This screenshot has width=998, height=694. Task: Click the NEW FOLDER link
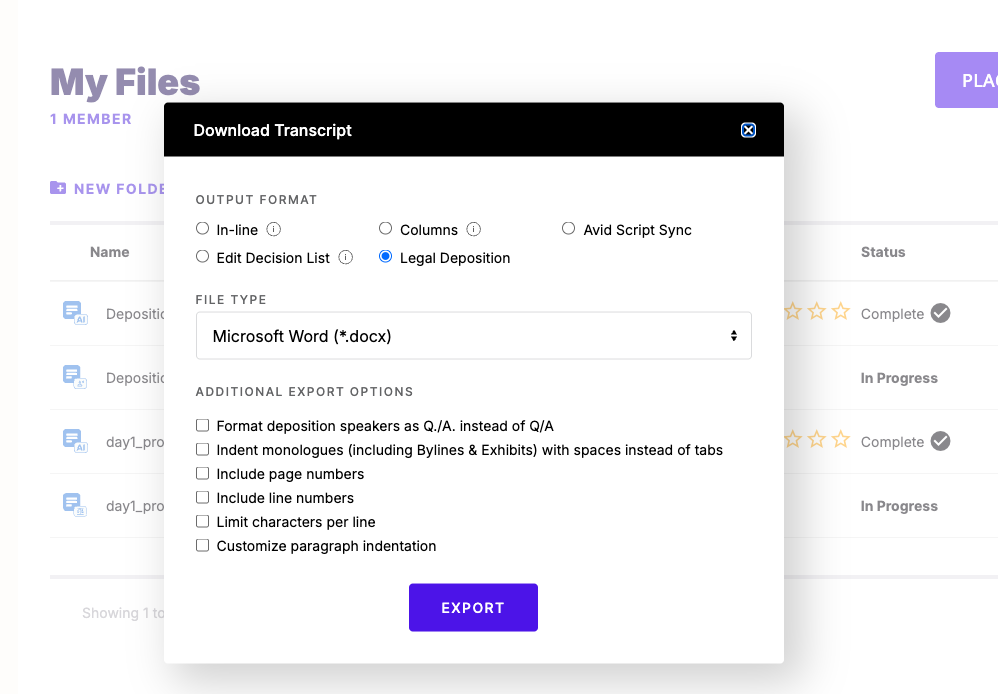point(119,189)
